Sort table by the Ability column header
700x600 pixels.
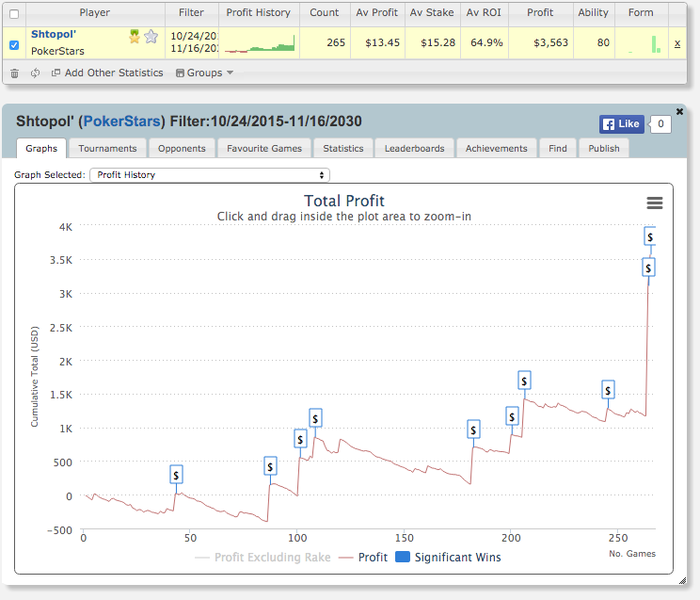point(593,12)
